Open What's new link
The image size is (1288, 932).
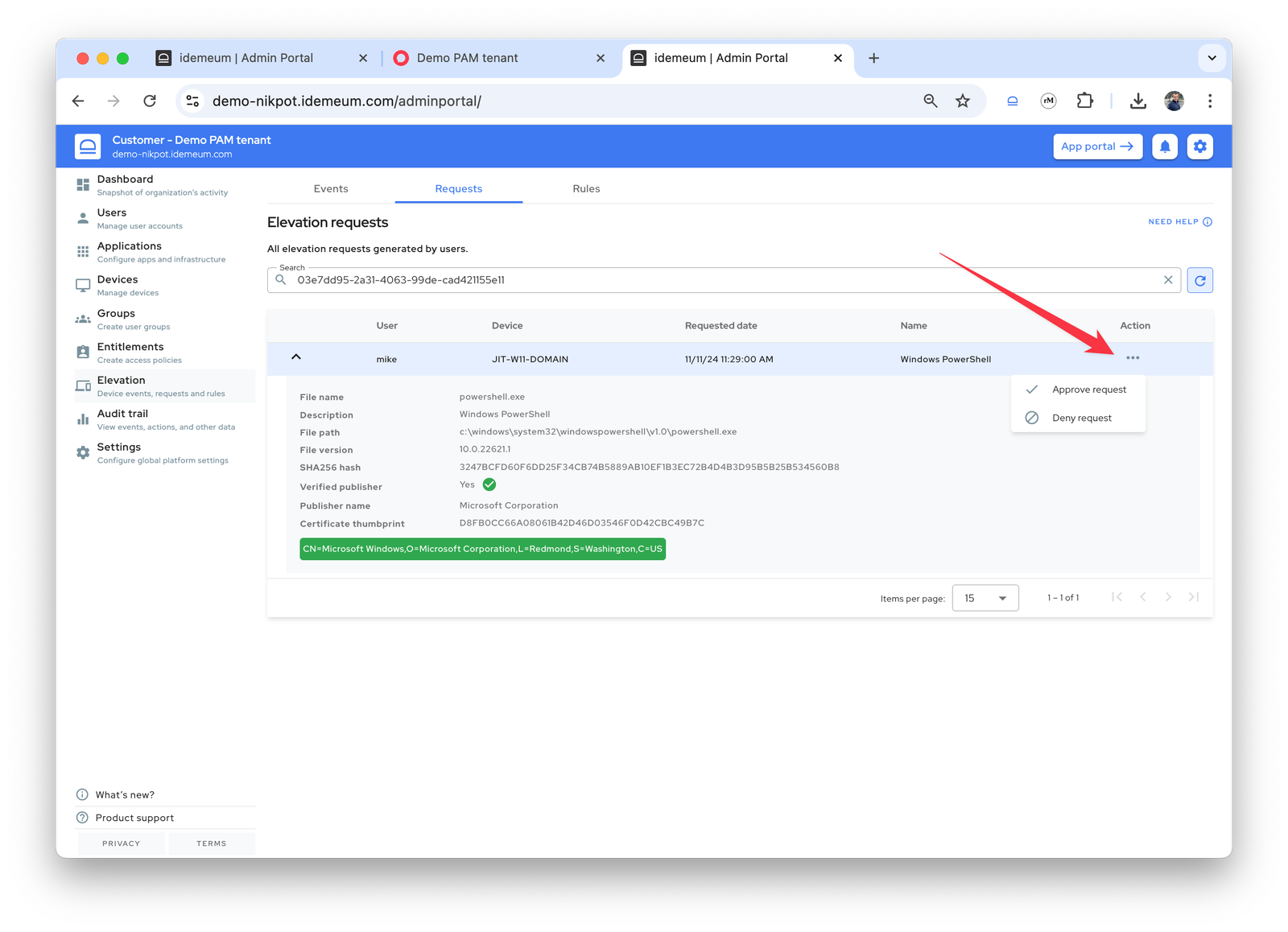[x=125, y=794]
